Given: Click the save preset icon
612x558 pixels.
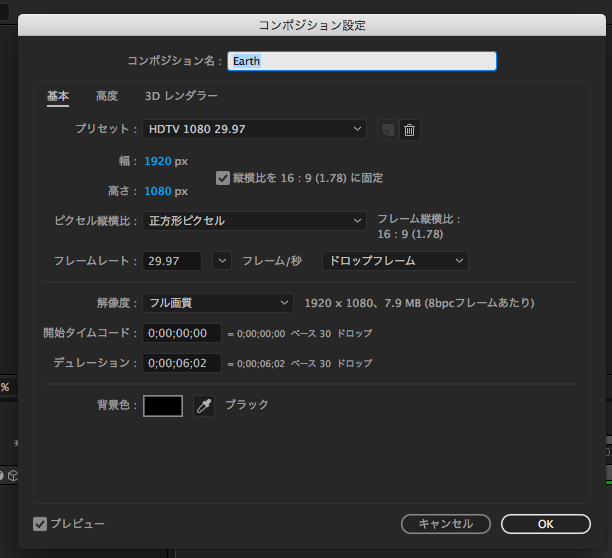Looking at the screenshot, I should (388, 130).
